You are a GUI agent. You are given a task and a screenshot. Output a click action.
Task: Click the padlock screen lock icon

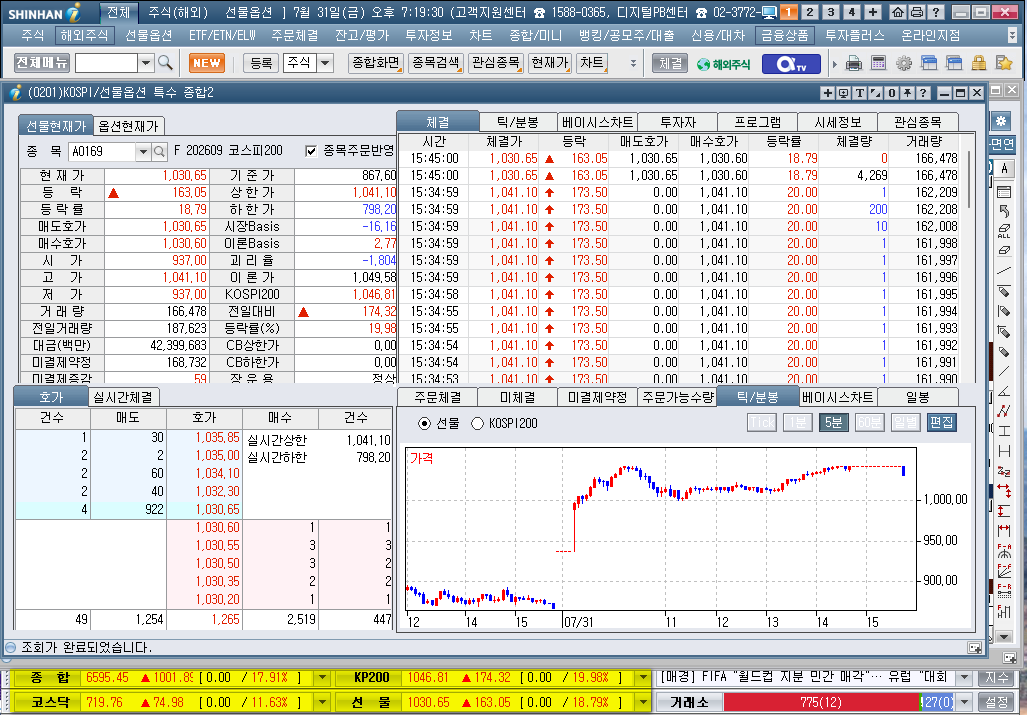click(979, 64)
